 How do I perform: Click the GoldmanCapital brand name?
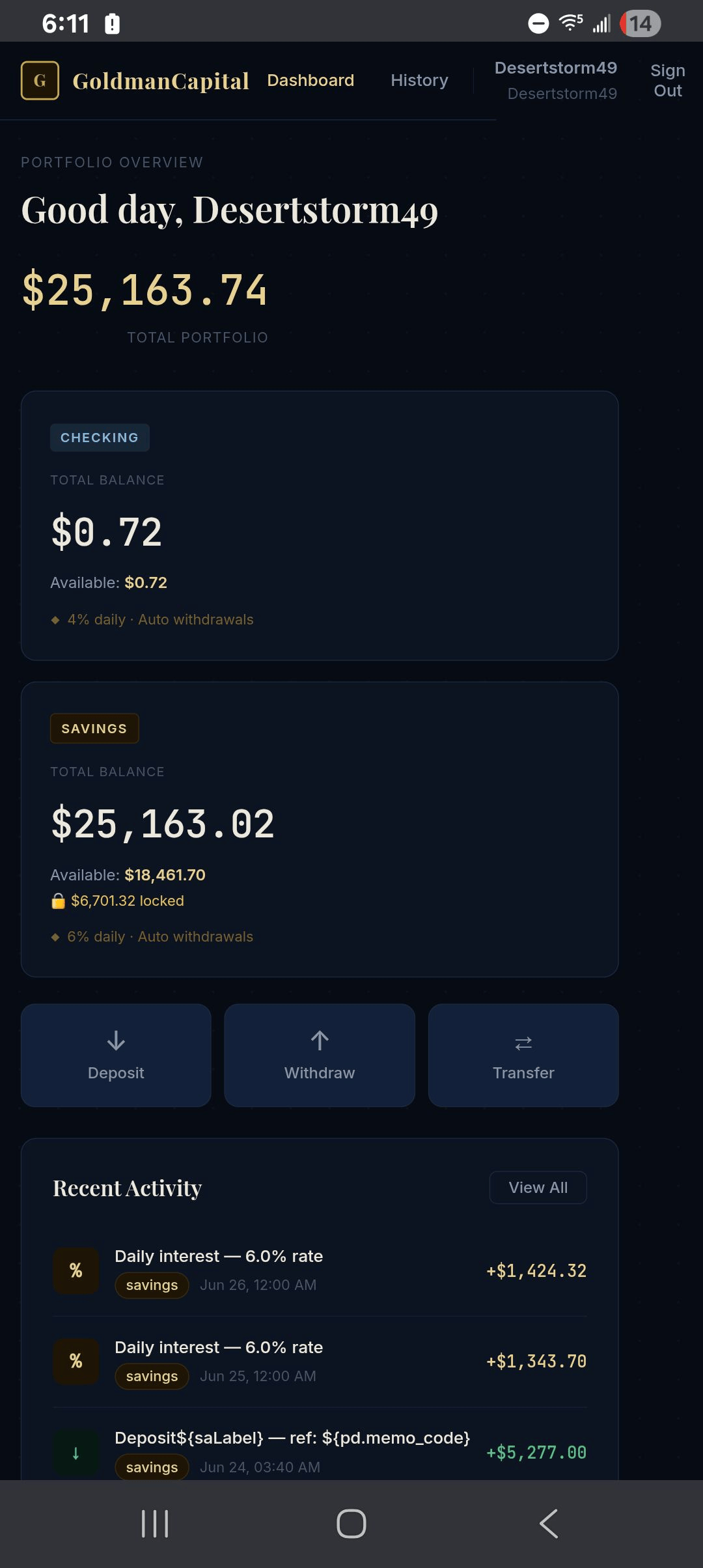(x=161, y=81)
